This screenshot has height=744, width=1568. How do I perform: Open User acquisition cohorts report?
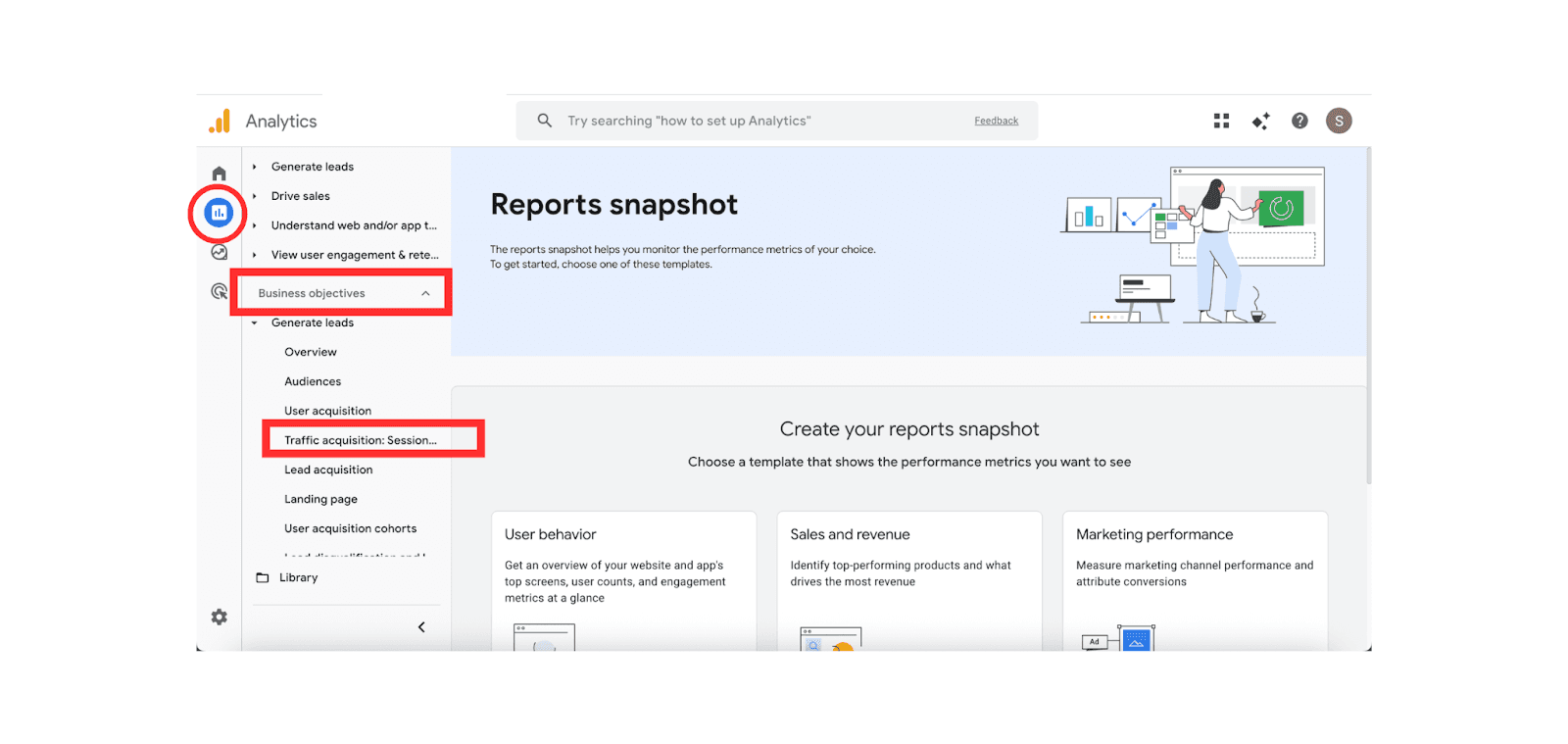pos(351,528)
